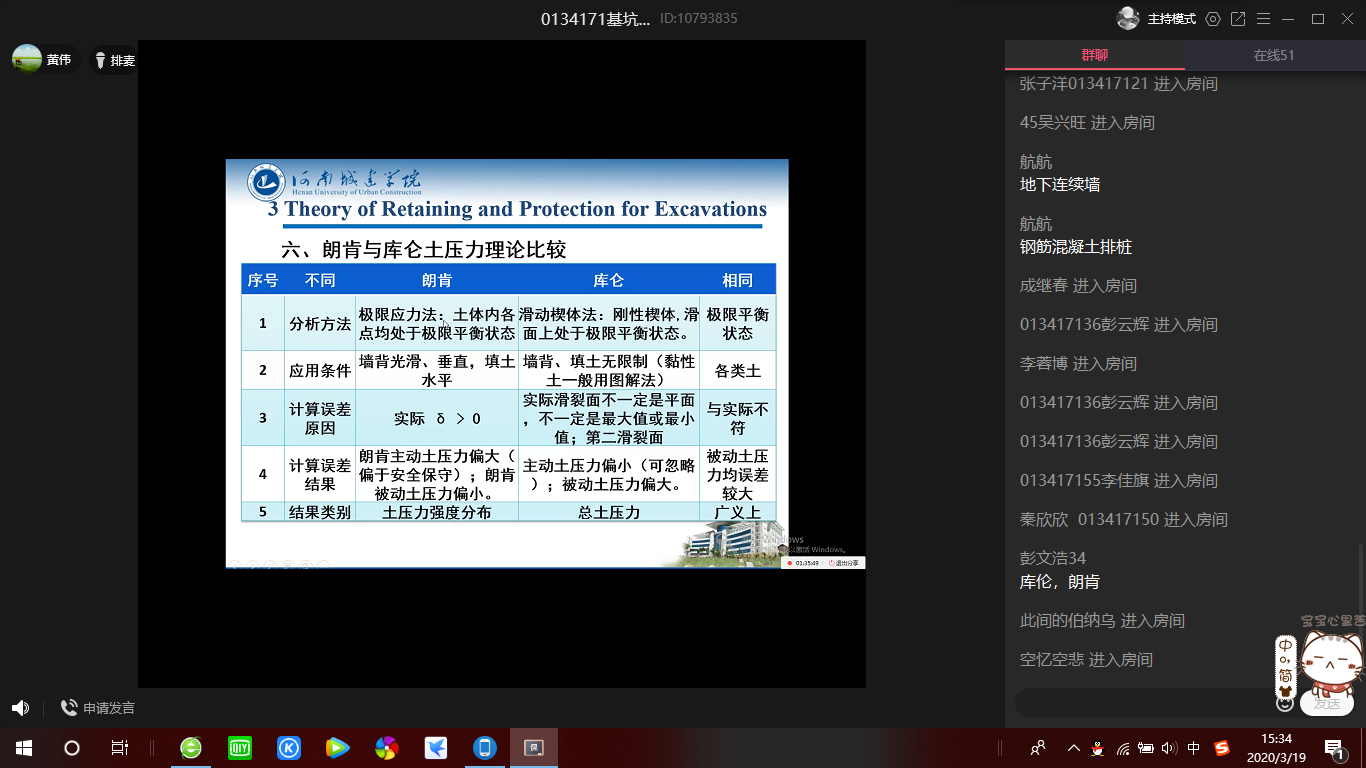Image resolution: width=1366 pixels, height=768 pixels.
Task: Click the pop-out window icon in title bar
Action: tap(1238, 19)
